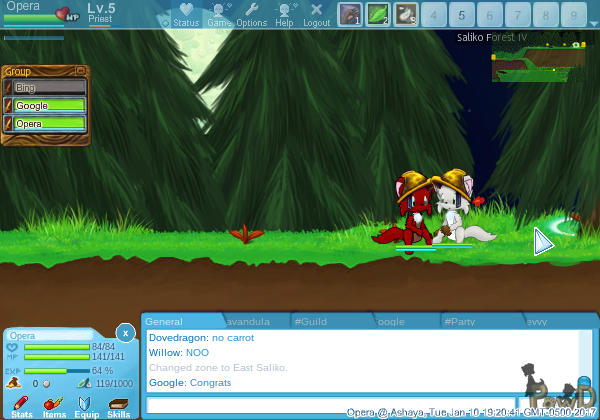Collapse the Group panel button
Screen dimensions: 600x420
[80, 71]
